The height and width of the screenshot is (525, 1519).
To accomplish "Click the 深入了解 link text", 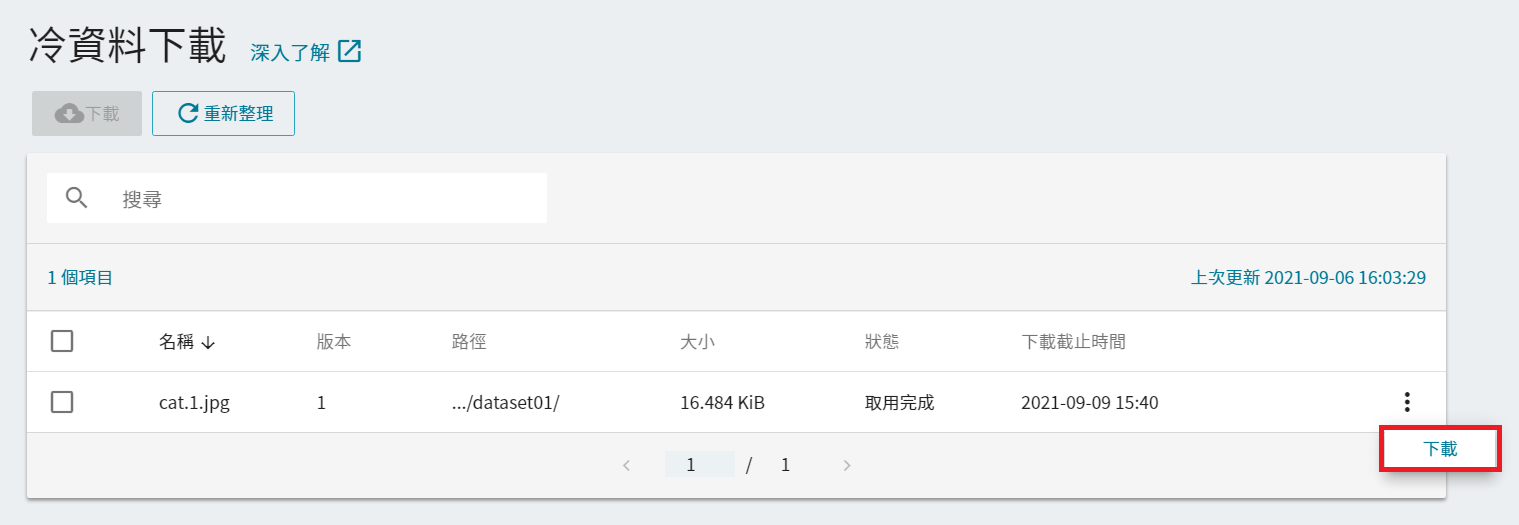I will [290, 53].
